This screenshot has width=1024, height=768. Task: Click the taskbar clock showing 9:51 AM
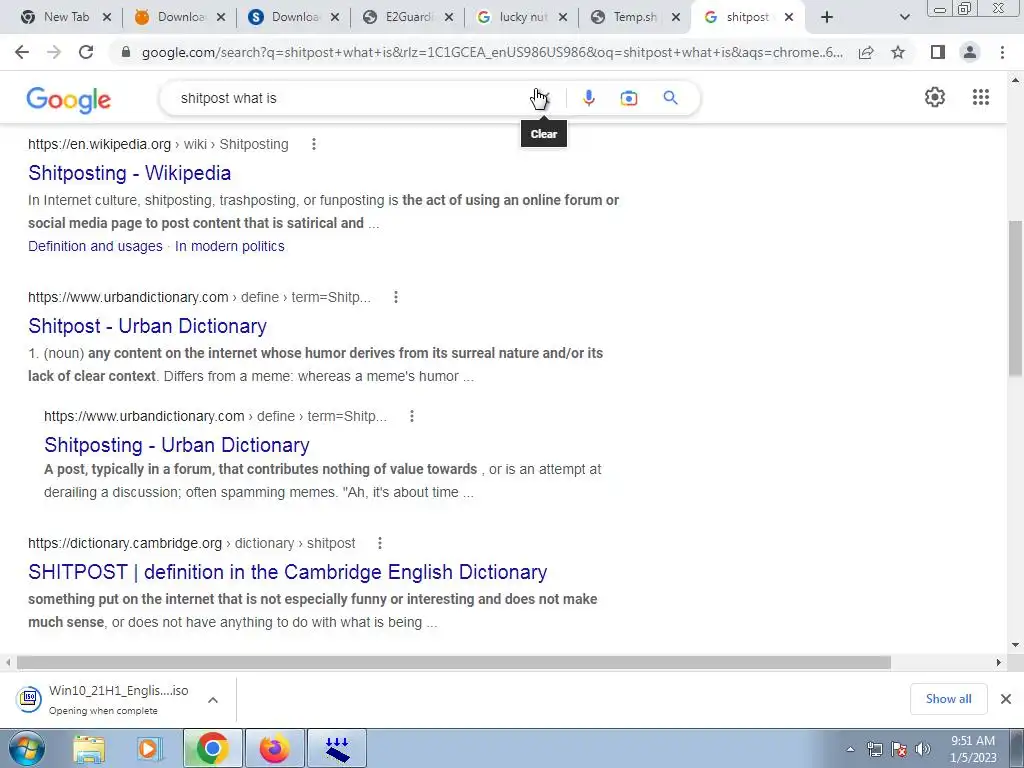tap(973, 749)
